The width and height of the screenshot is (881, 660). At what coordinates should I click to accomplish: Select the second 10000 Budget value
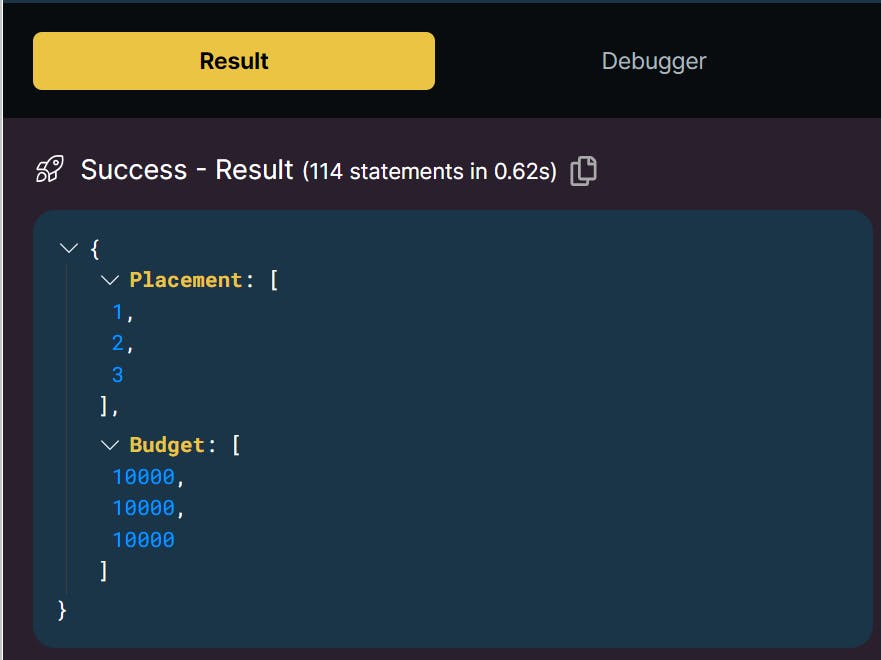point(143,508)
